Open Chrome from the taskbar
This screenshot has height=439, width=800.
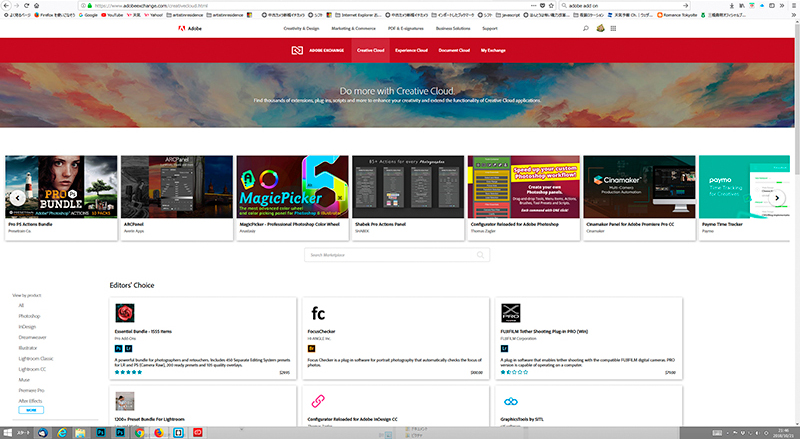point(139,433)
